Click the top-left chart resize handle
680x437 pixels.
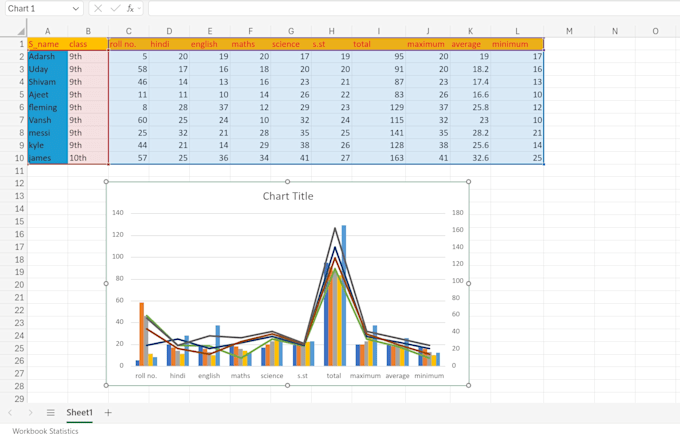(x=106, y=182)
